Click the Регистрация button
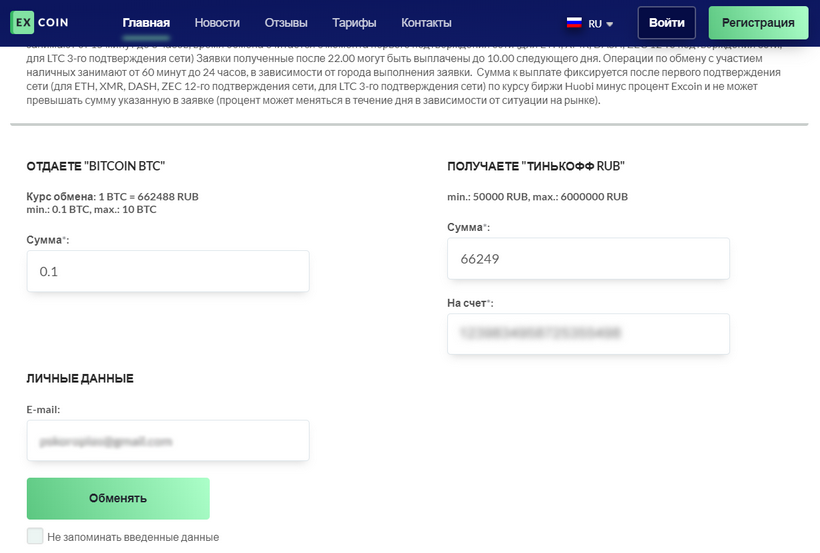 tap(758, 22)
